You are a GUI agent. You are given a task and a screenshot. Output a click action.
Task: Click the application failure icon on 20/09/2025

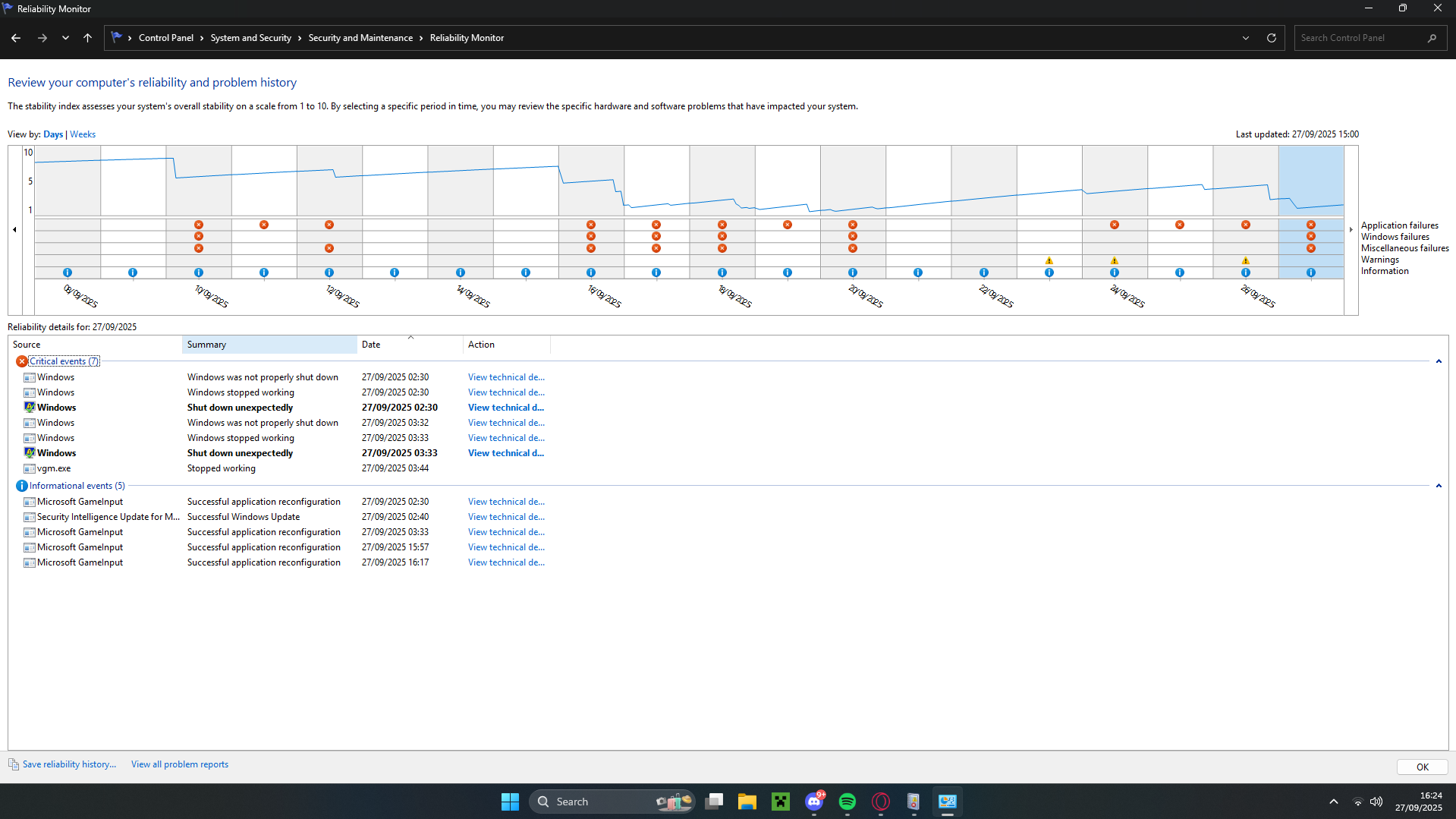pos(853,225)
